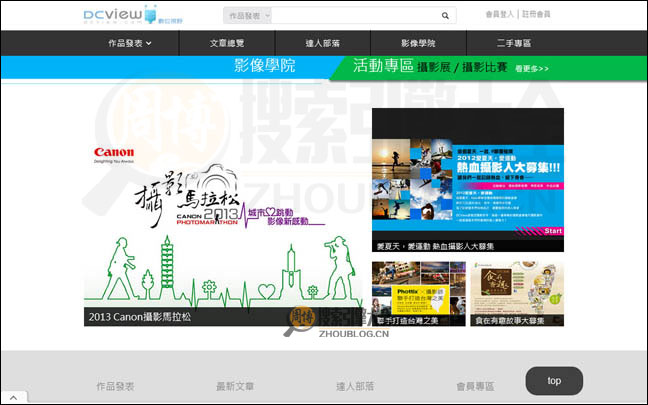Open the 作品發表 search category dropdown
Image resolution: width=648 pixels, height=405 pixels.
click(248, 16)
